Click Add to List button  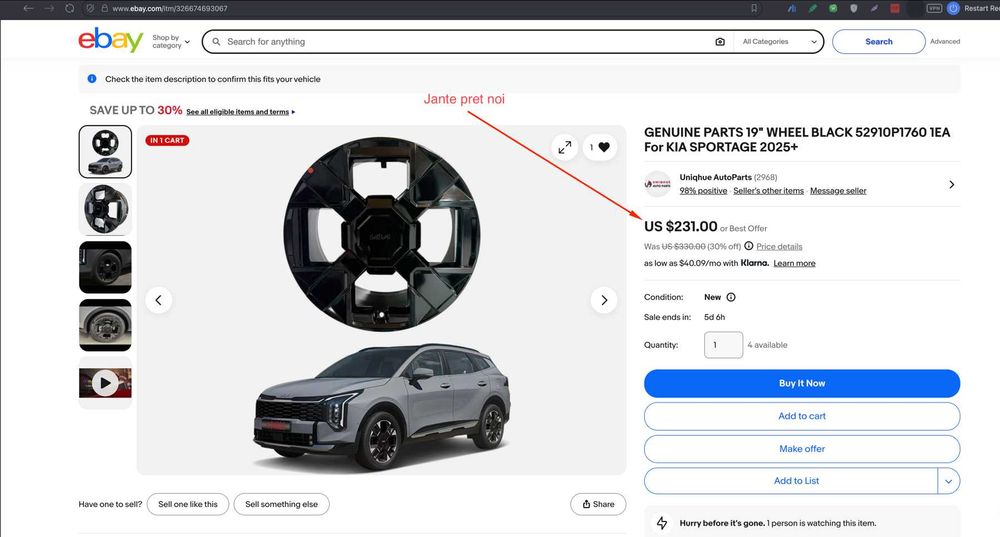pos(791,481)
